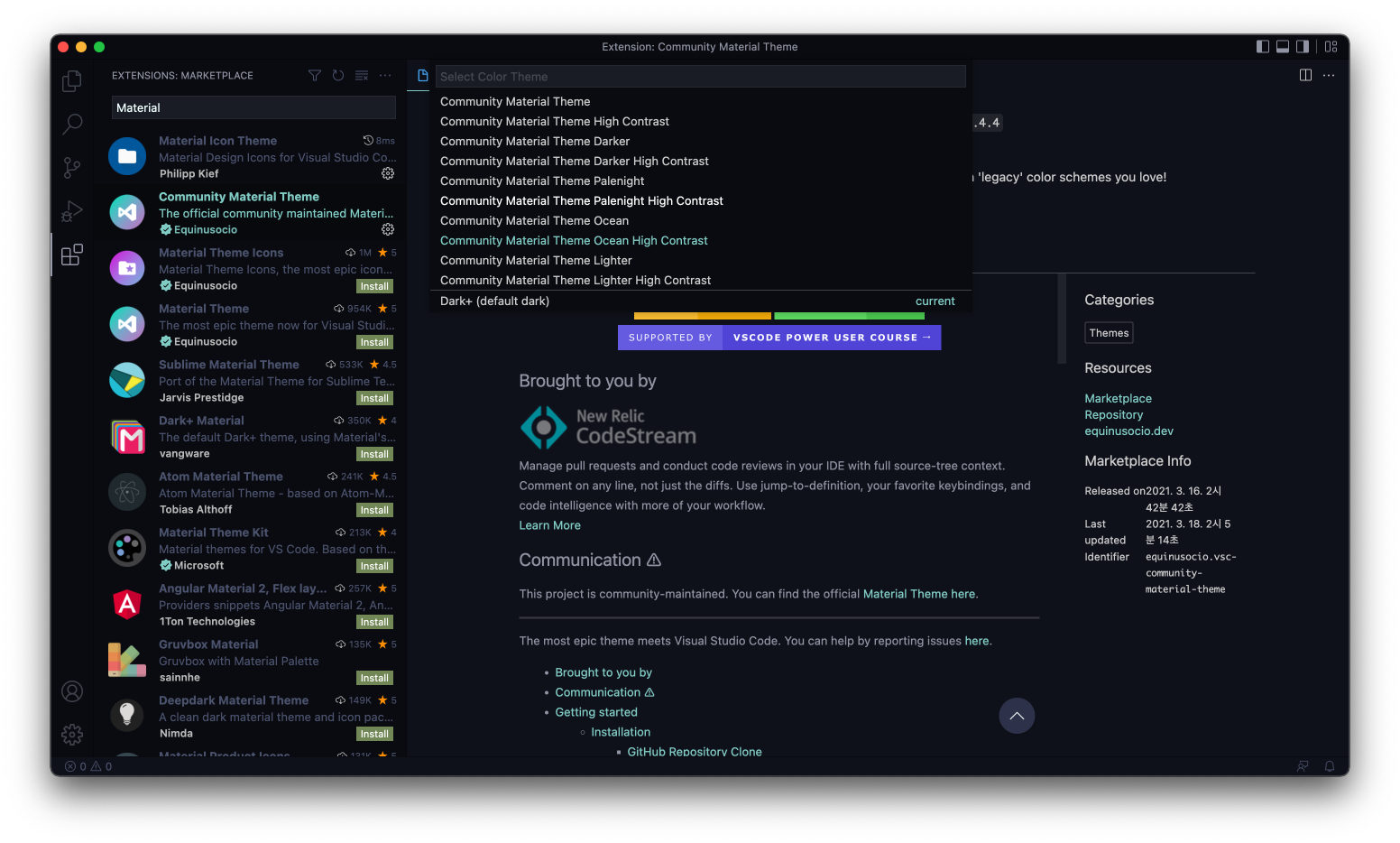
Task: Open the Search view in activity bar
Action: 72,124
